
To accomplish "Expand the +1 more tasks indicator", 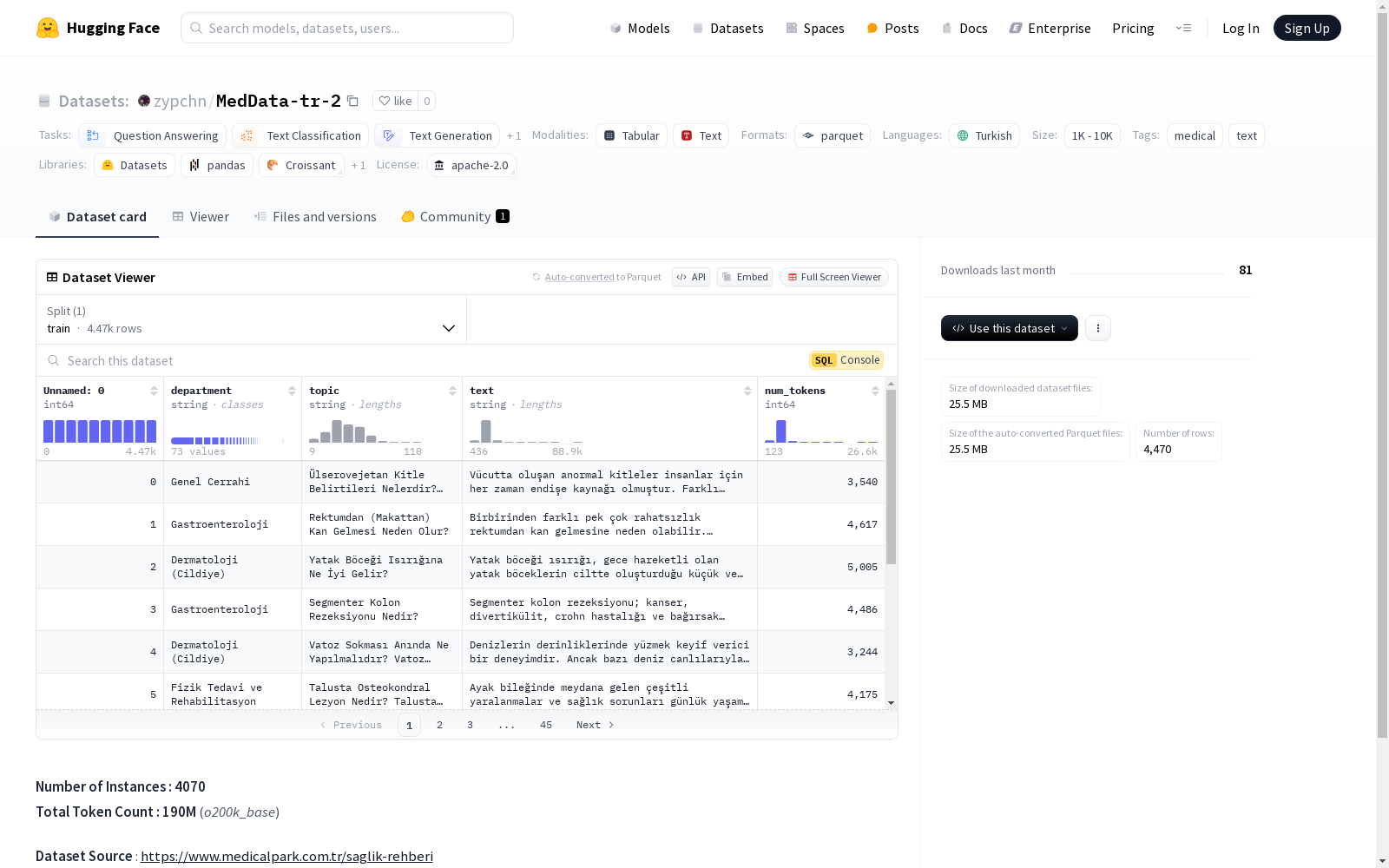I will click(x=514, y=135).
